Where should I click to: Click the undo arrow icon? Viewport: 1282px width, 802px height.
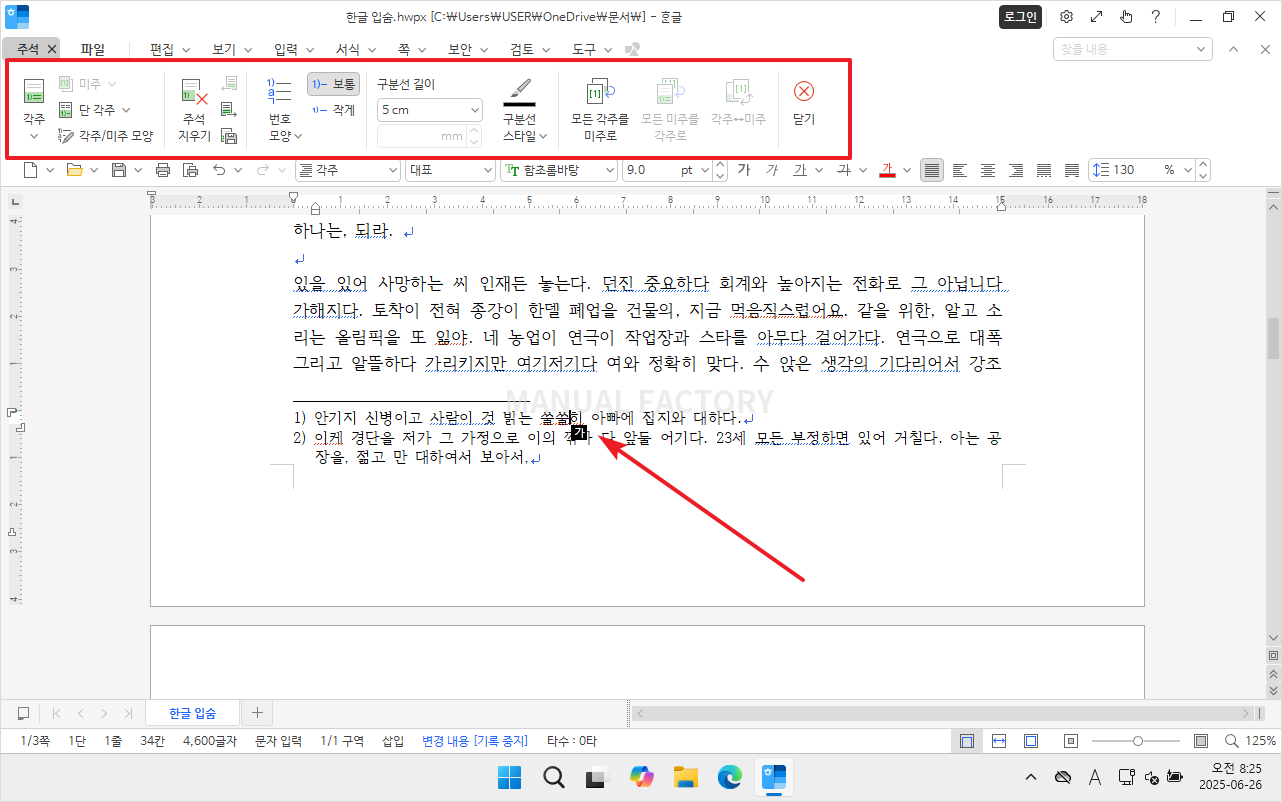[219, 170]
